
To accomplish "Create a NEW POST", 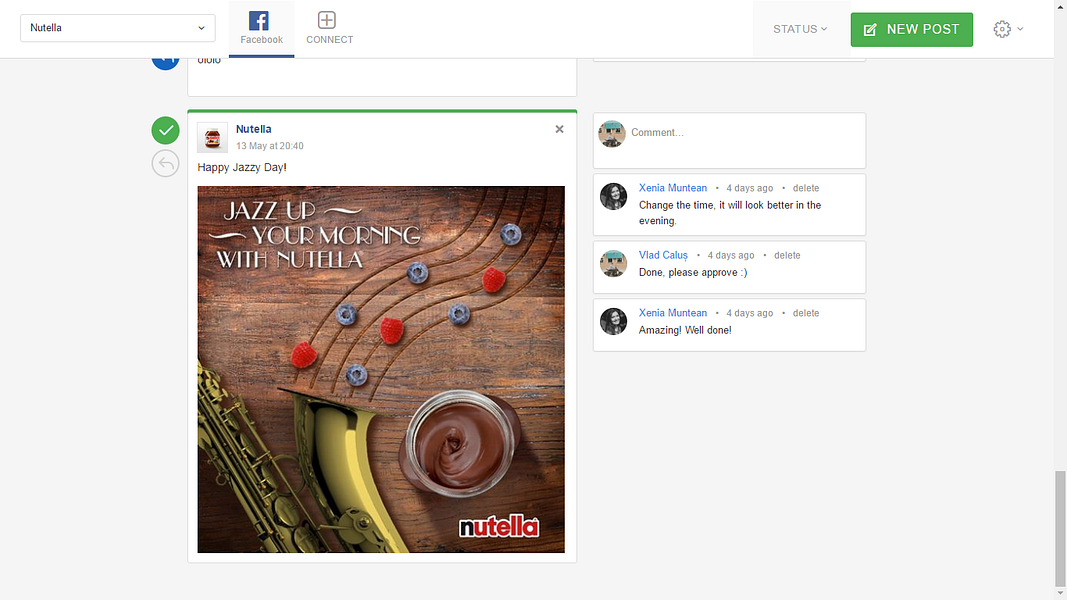I will tap(912, 29).
